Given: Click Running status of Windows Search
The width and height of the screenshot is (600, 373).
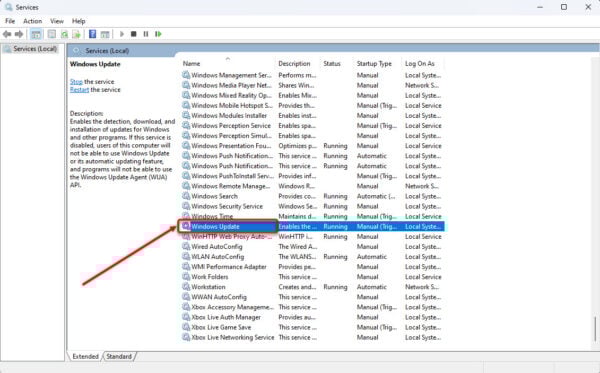Looking at the screenshot, I should [335, 196].
